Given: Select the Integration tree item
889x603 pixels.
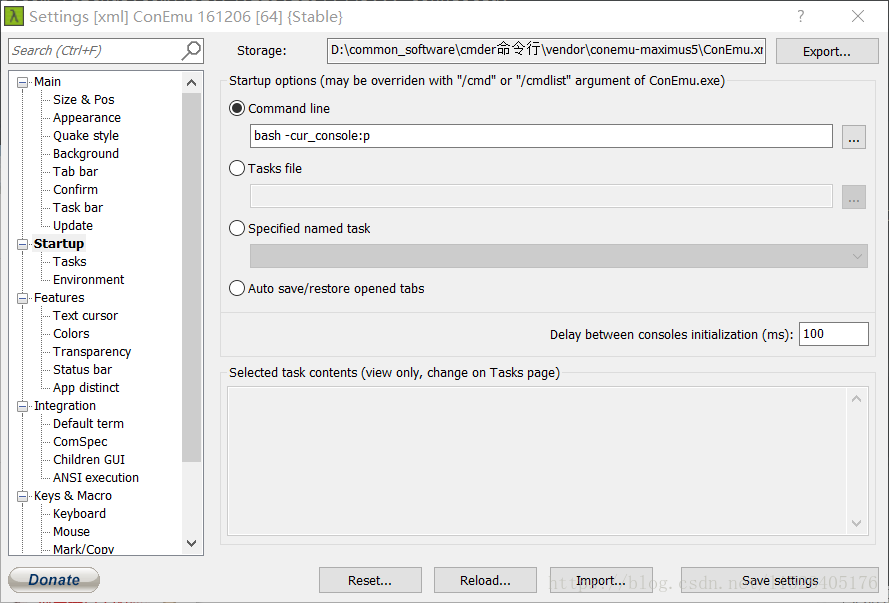Looking at the screenshot, I should 65,406.
